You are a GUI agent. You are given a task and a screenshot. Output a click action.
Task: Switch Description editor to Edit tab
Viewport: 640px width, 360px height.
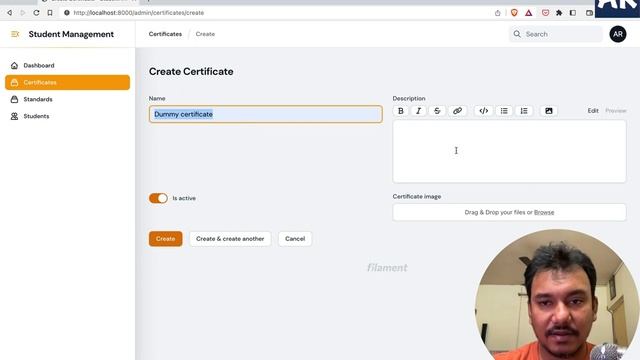click(593, 111)
